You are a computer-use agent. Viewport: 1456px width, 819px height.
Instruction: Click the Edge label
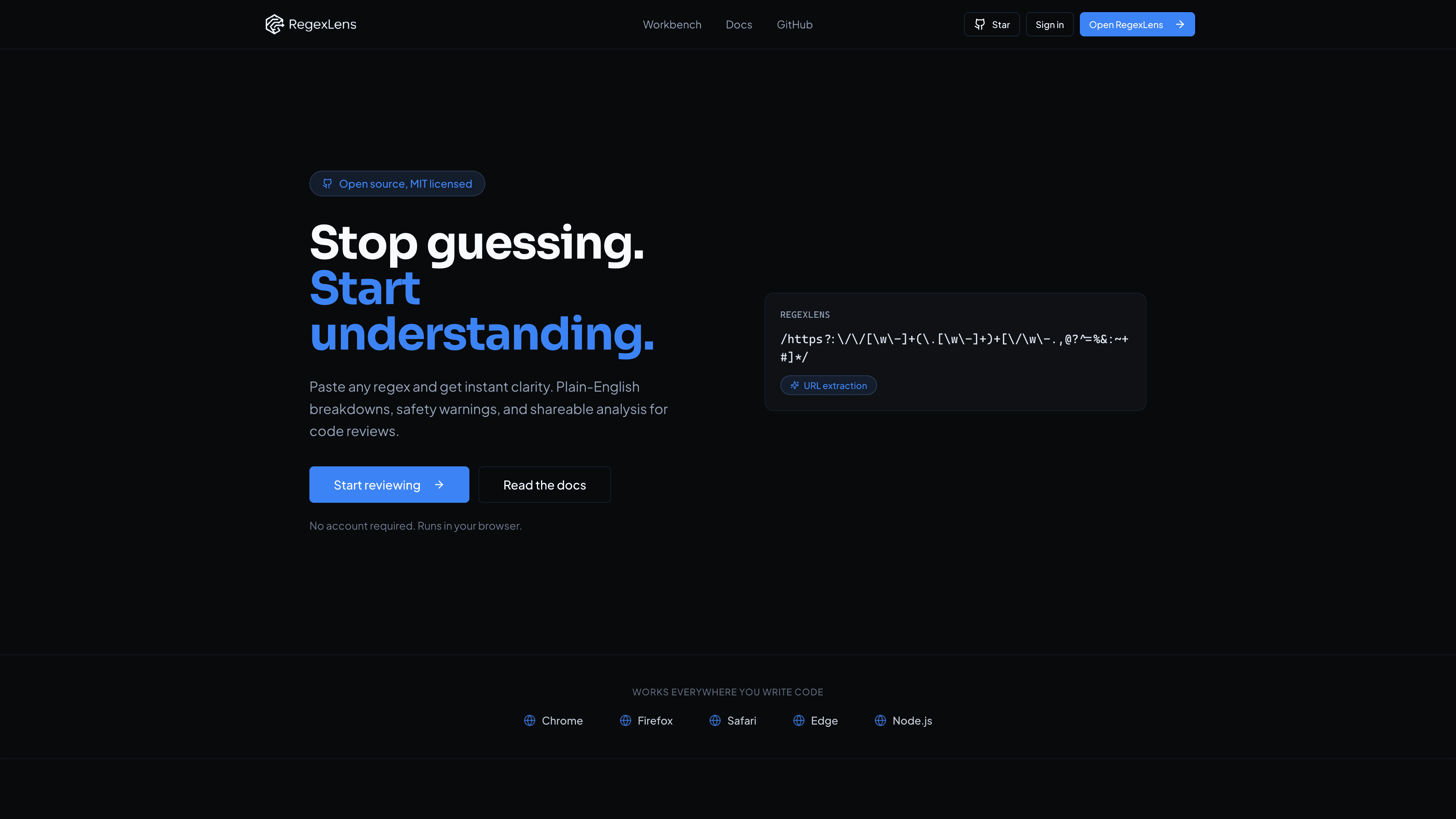click(824, 721)
